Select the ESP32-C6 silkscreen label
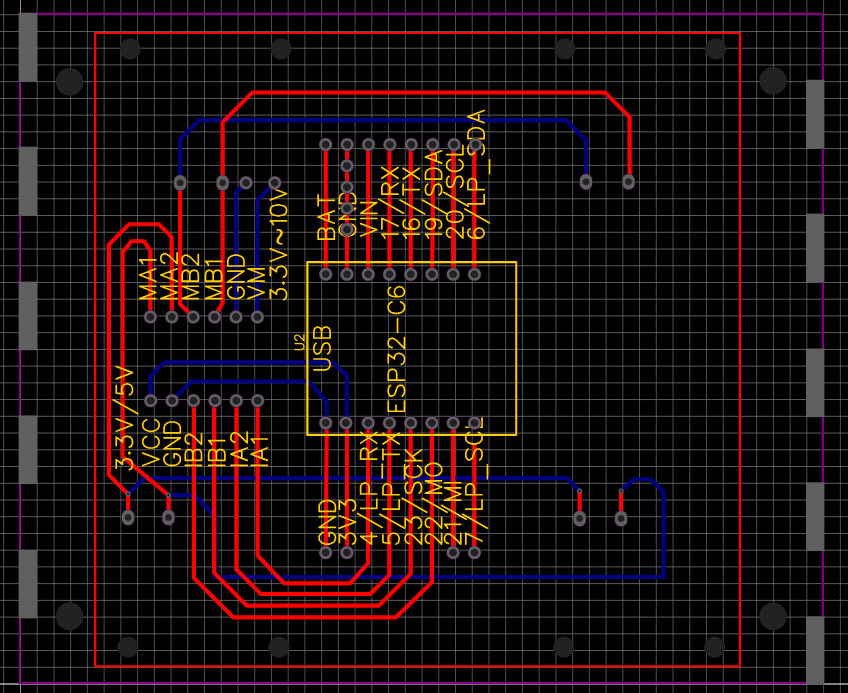Image resolution: width=848 pixels, height=693 pixels. [x=397, y=349]
